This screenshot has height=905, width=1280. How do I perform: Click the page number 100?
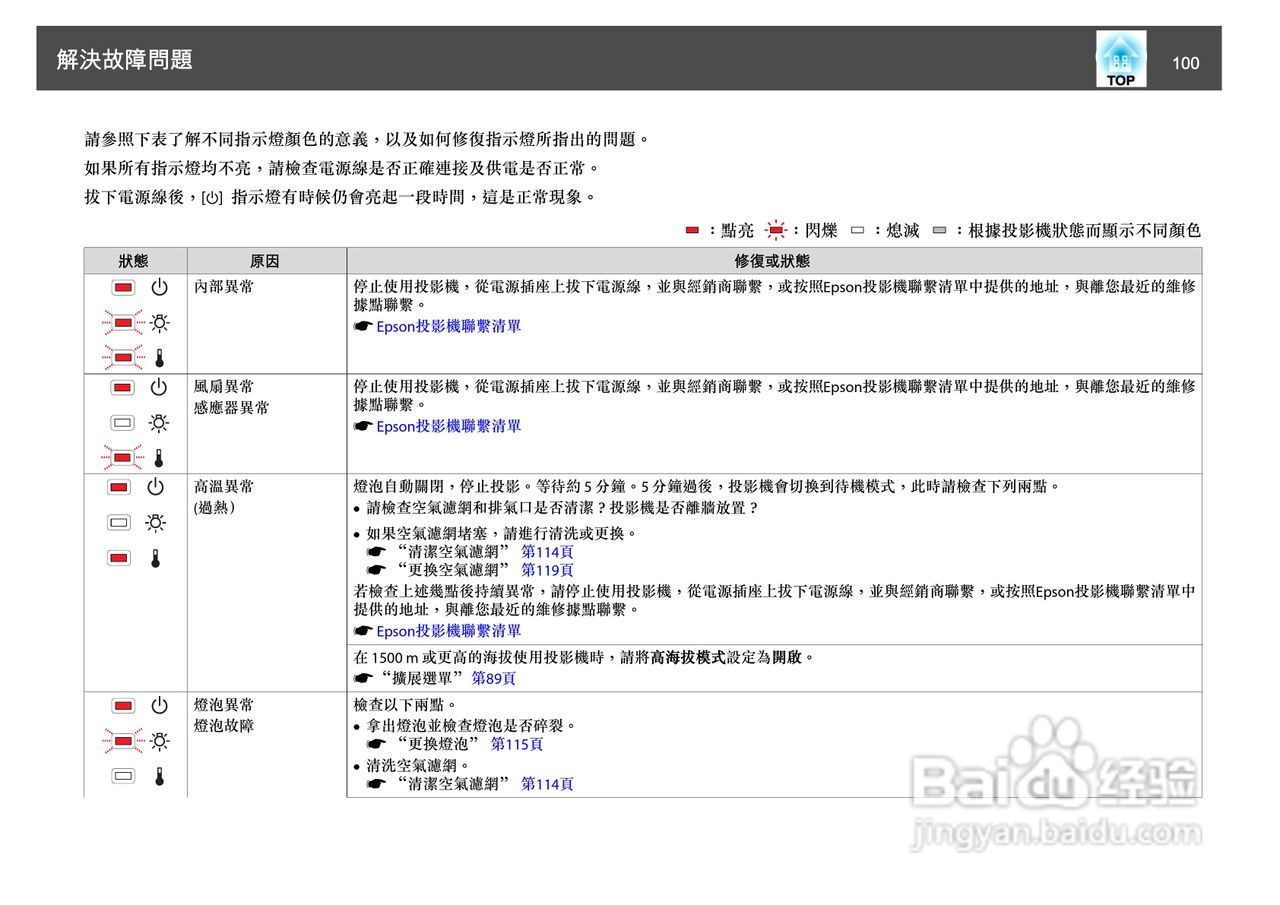click(1185, 63)
